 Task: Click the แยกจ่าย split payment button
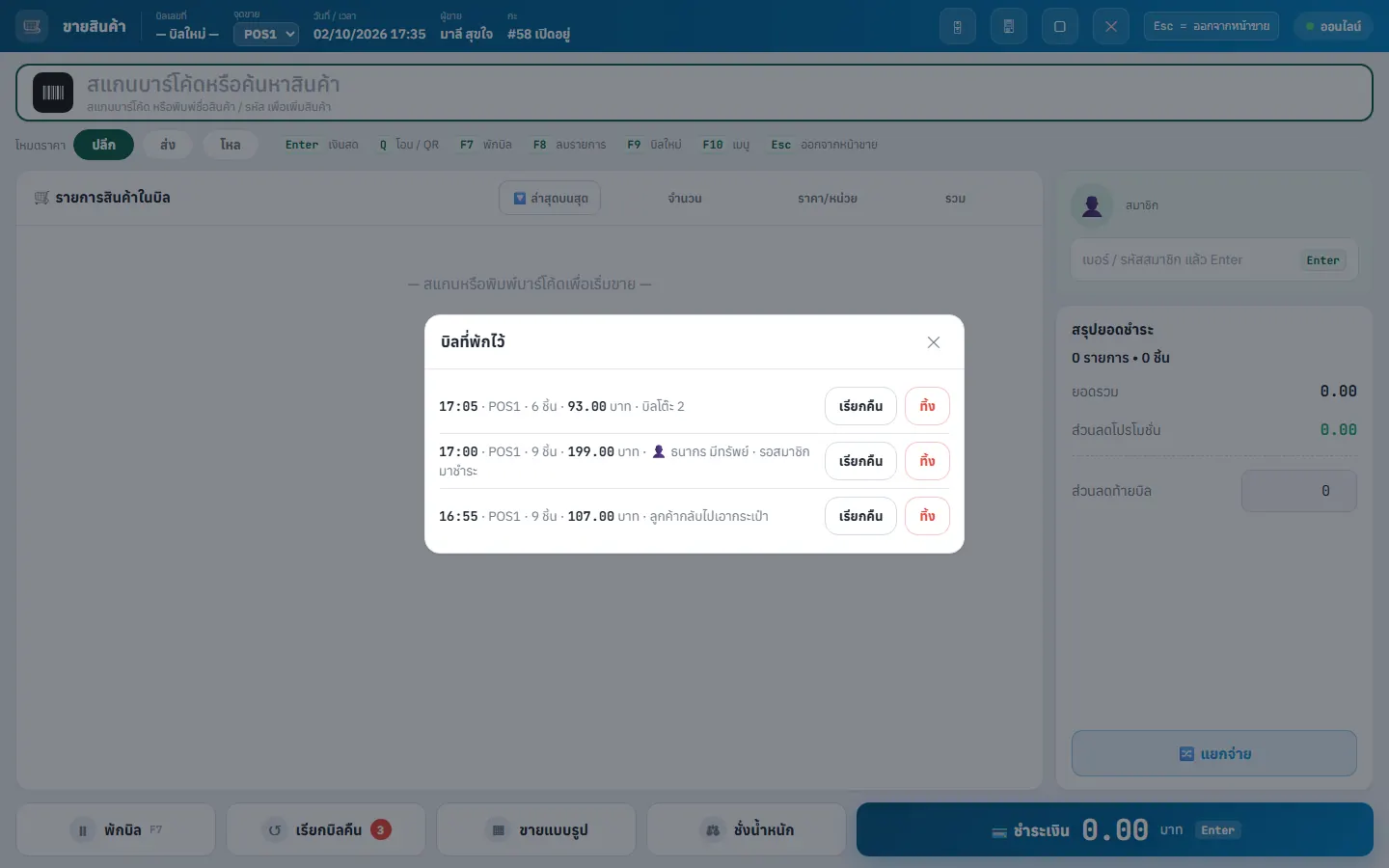1214,753
